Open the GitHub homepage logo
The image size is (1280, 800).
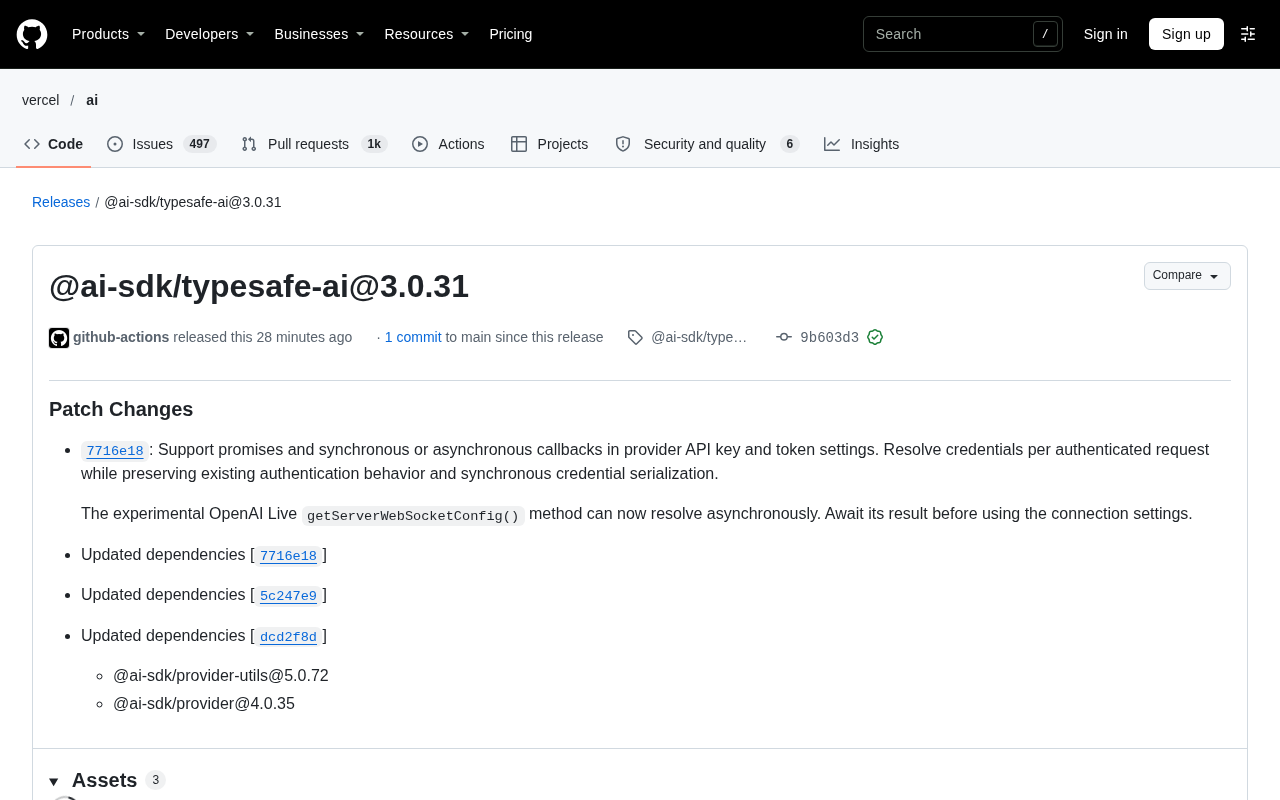(x=32, y=34)
